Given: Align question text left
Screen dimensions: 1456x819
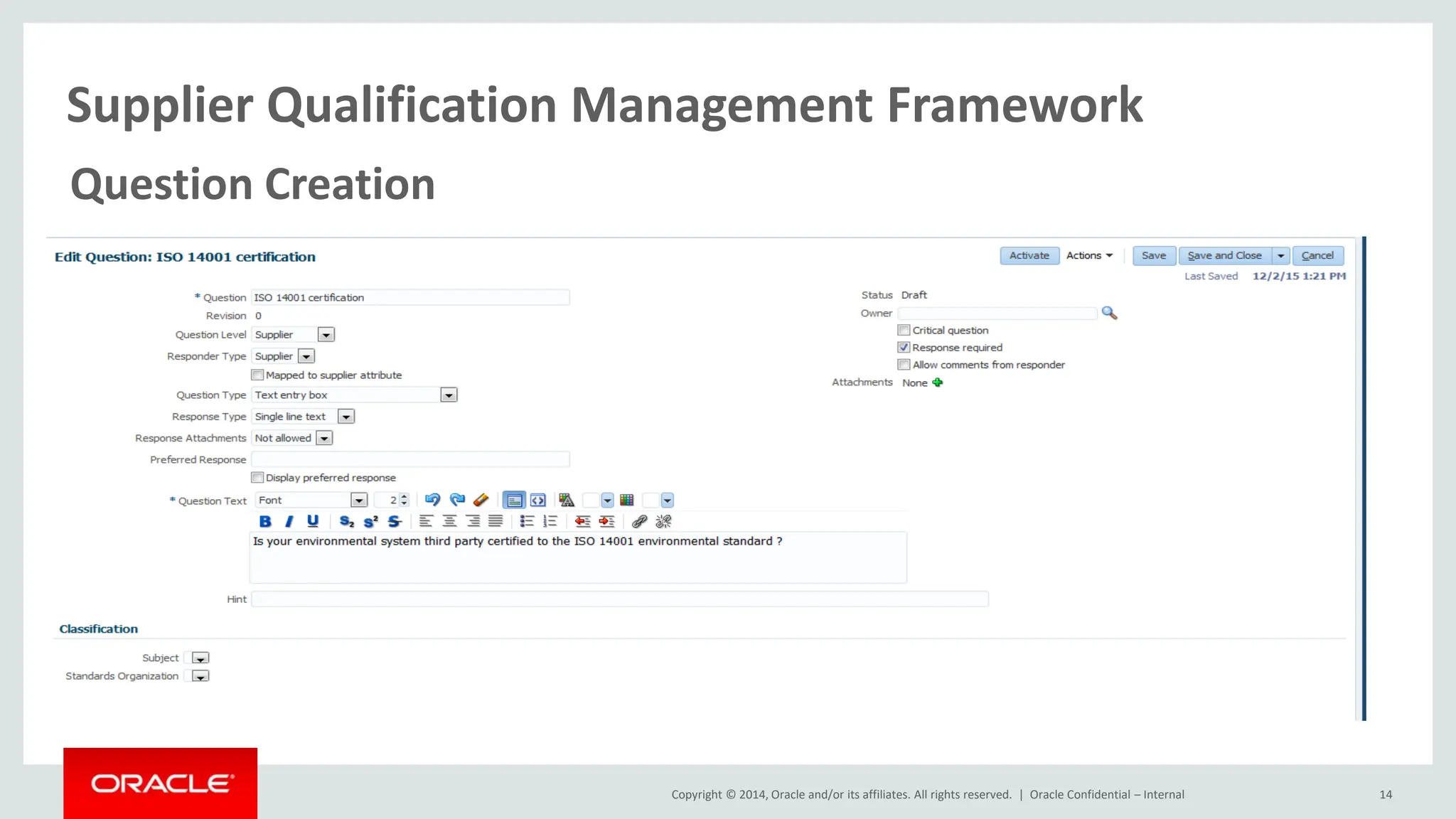Looking at the screenshot, I should coord(426,521).
